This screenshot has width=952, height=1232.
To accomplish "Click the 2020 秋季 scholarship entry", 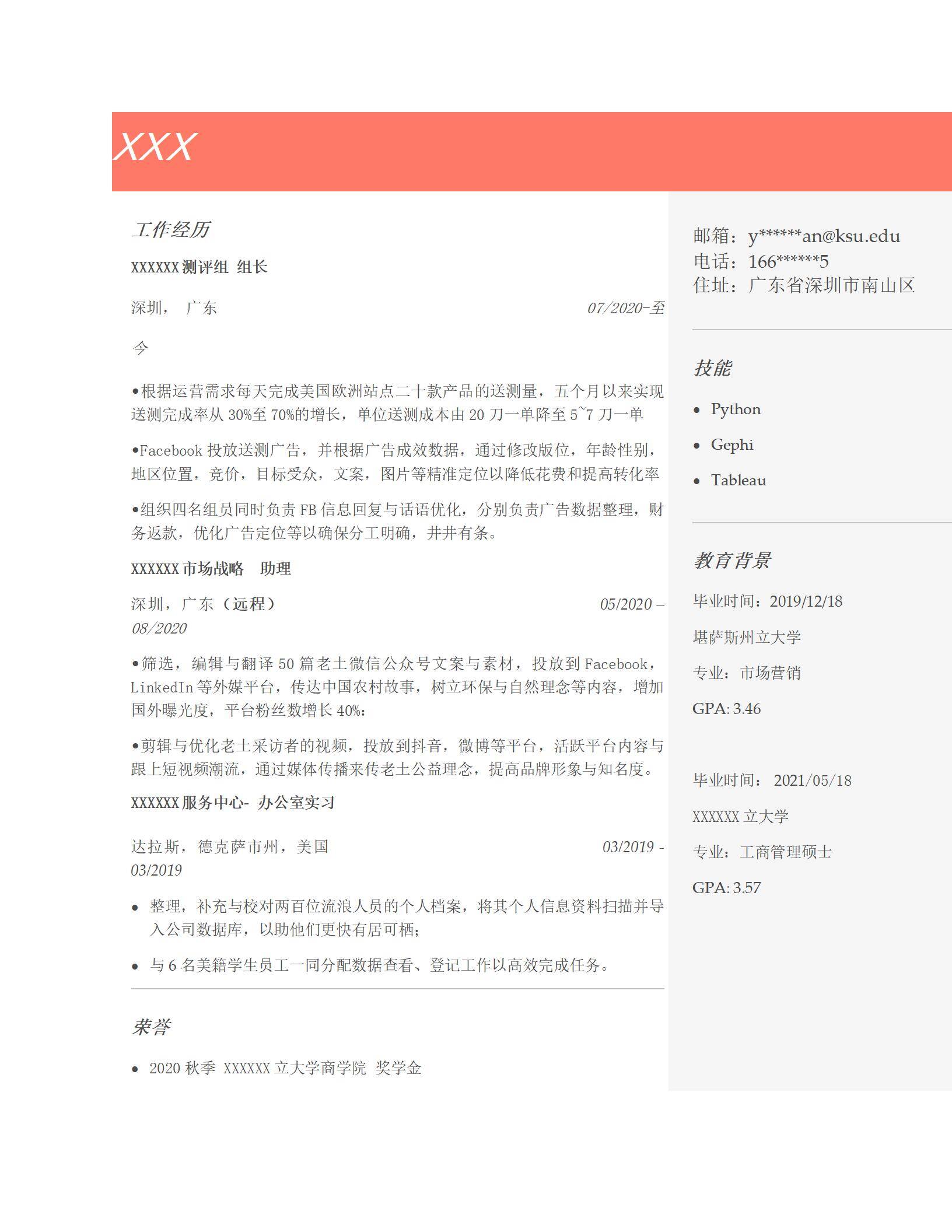I will click(x=285, y=1068).
